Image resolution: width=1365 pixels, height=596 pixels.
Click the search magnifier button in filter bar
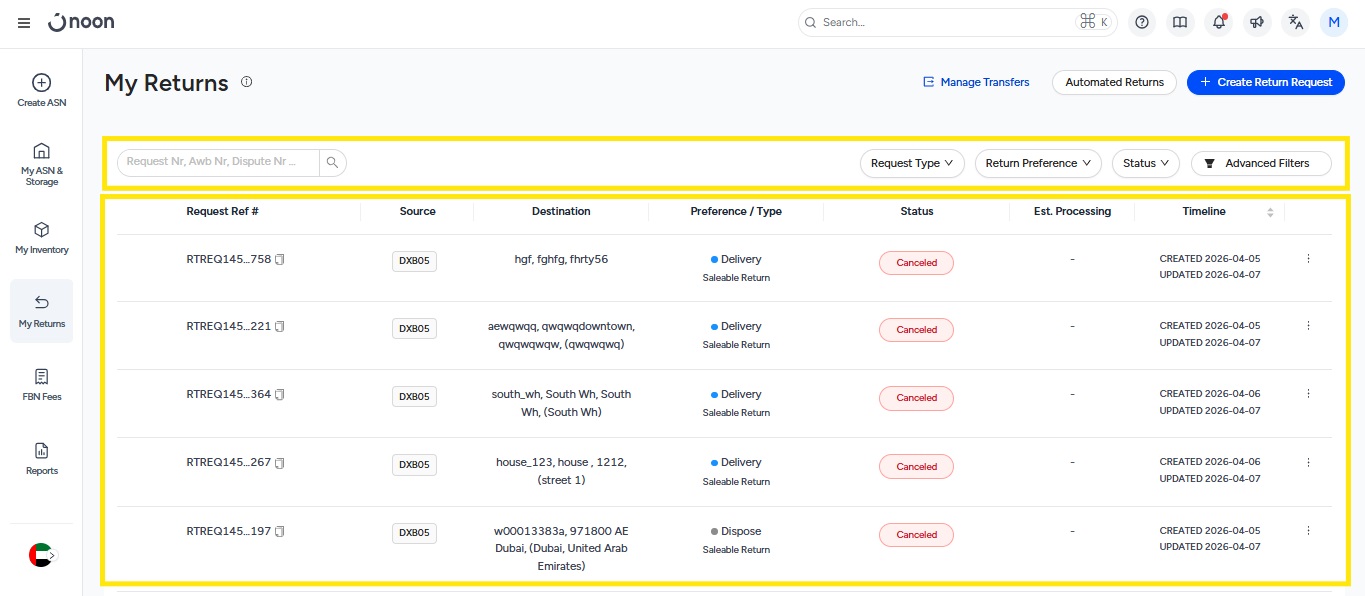click(x=333, y=162)
